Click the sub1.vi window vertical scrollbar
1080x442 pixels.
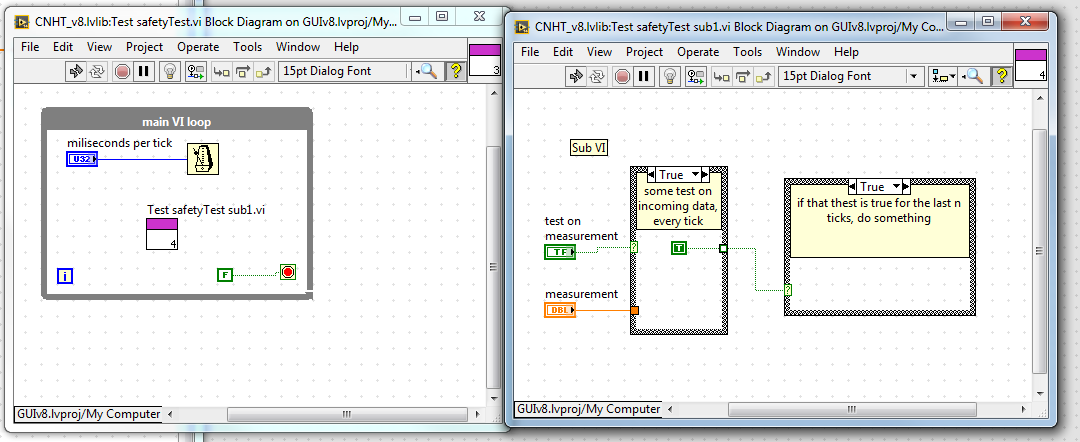click(x=1040, y=250)
